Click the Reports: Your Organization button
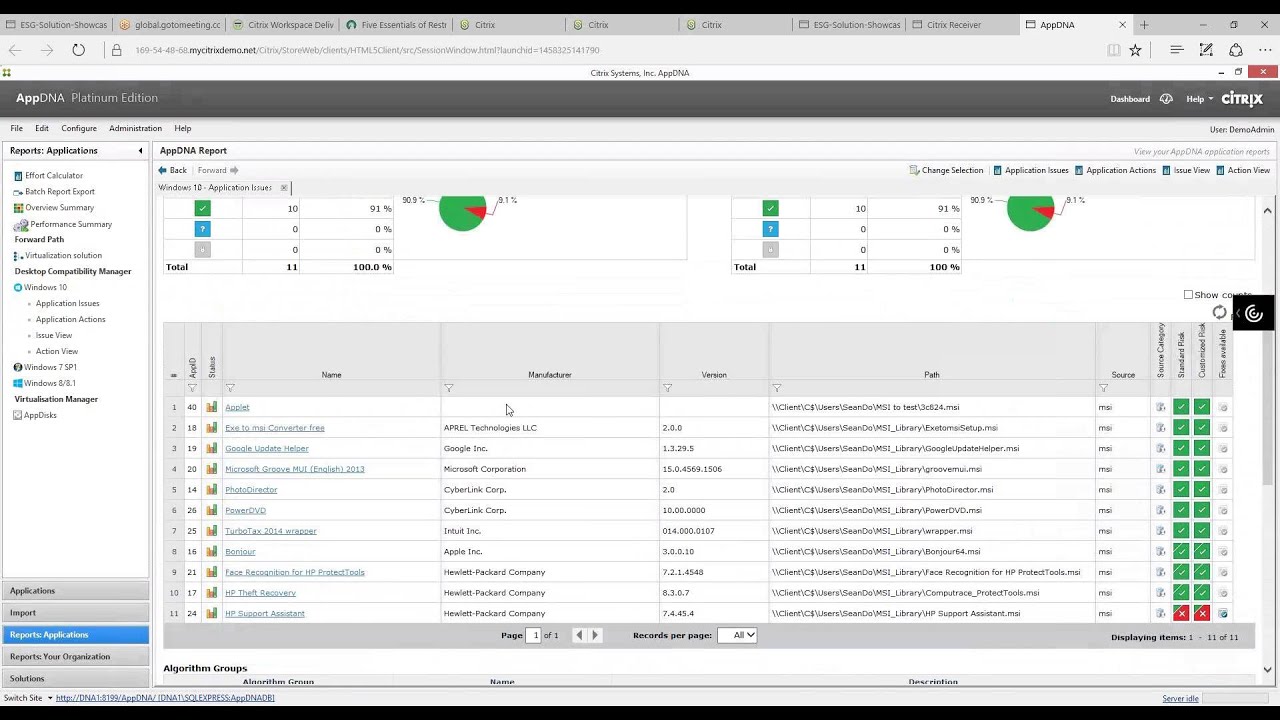The width and height of the screenshot is (1280, 720). (x=75, y=657)
